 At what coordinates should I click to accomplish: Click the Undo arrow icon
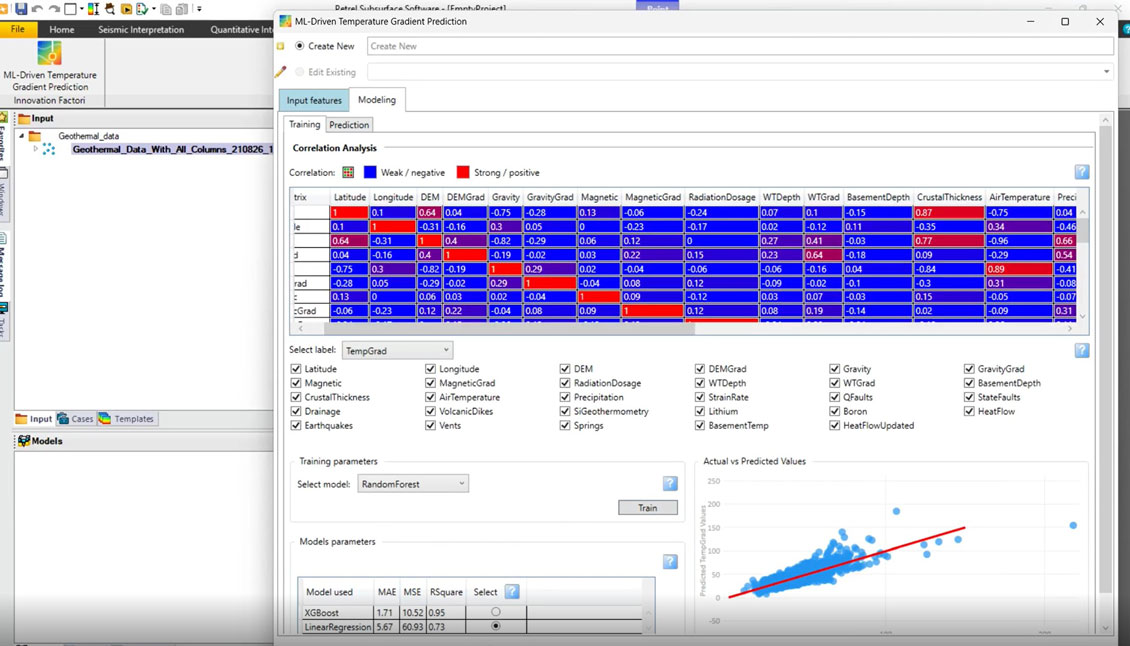click(x=38, y=9)
